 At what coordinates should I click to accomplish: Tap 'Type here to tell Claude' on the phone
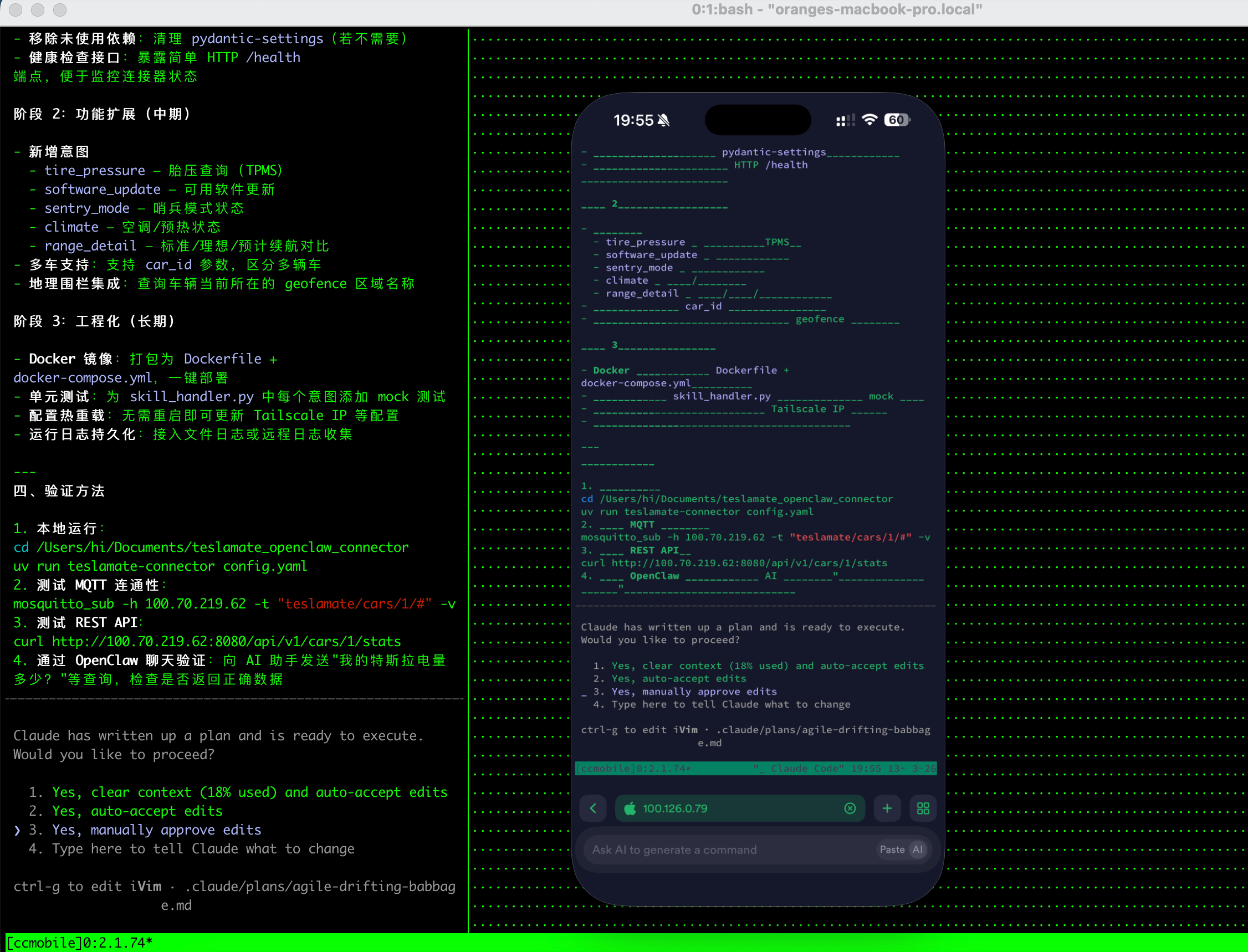[x=722, y=704]
